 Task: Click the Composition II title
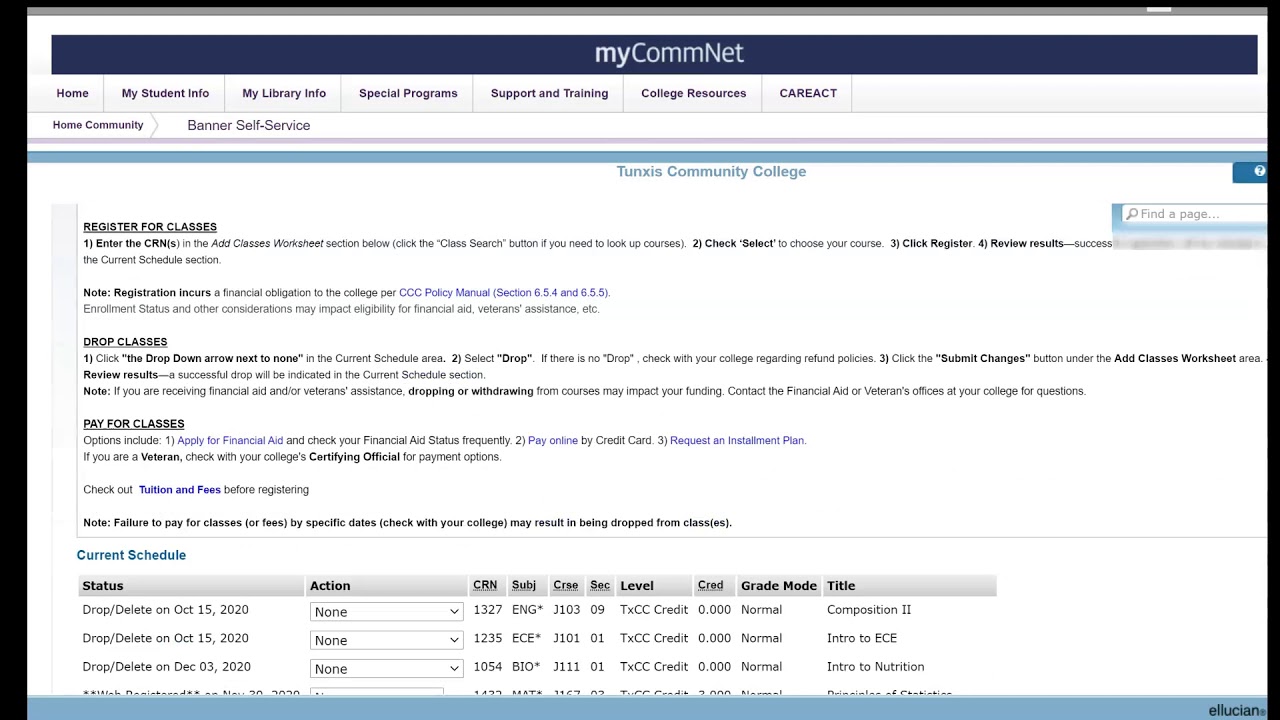tap(869, 610)
